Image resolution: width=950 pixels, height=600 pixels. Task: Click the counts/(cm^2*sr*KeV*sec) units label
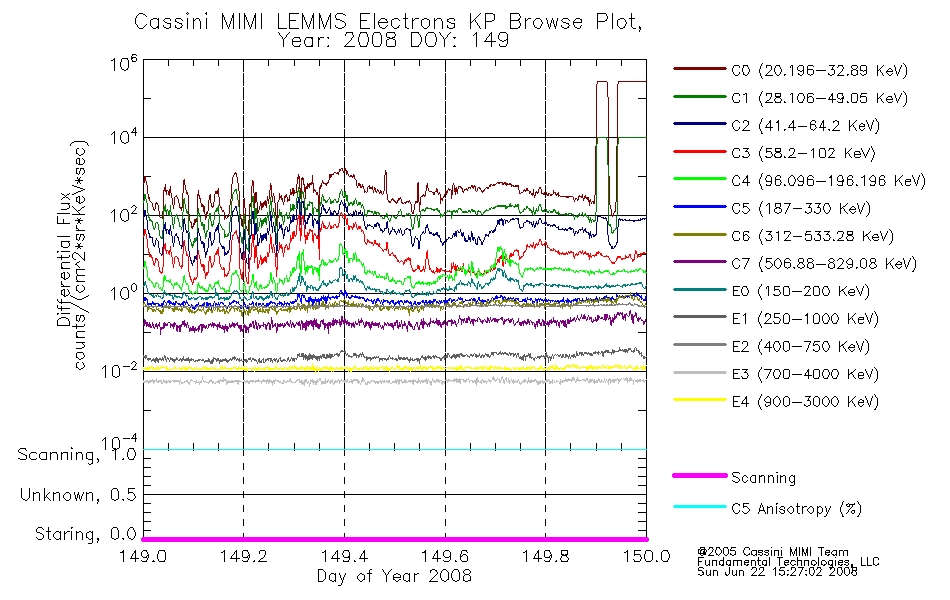(81, 255)
